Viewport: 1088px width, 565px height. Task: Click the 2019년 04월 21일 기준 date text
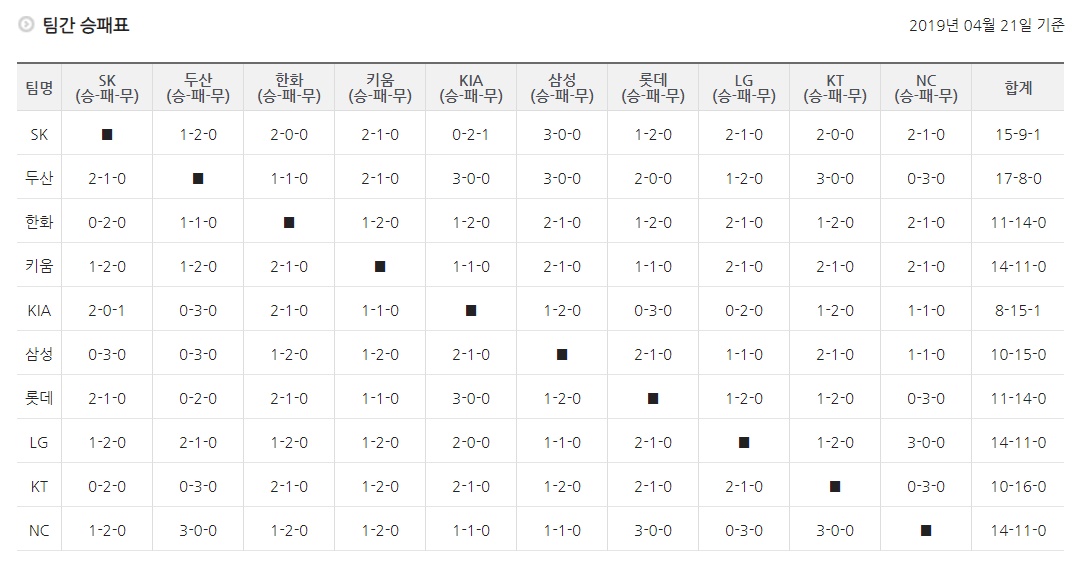click(x=986, y=26)
